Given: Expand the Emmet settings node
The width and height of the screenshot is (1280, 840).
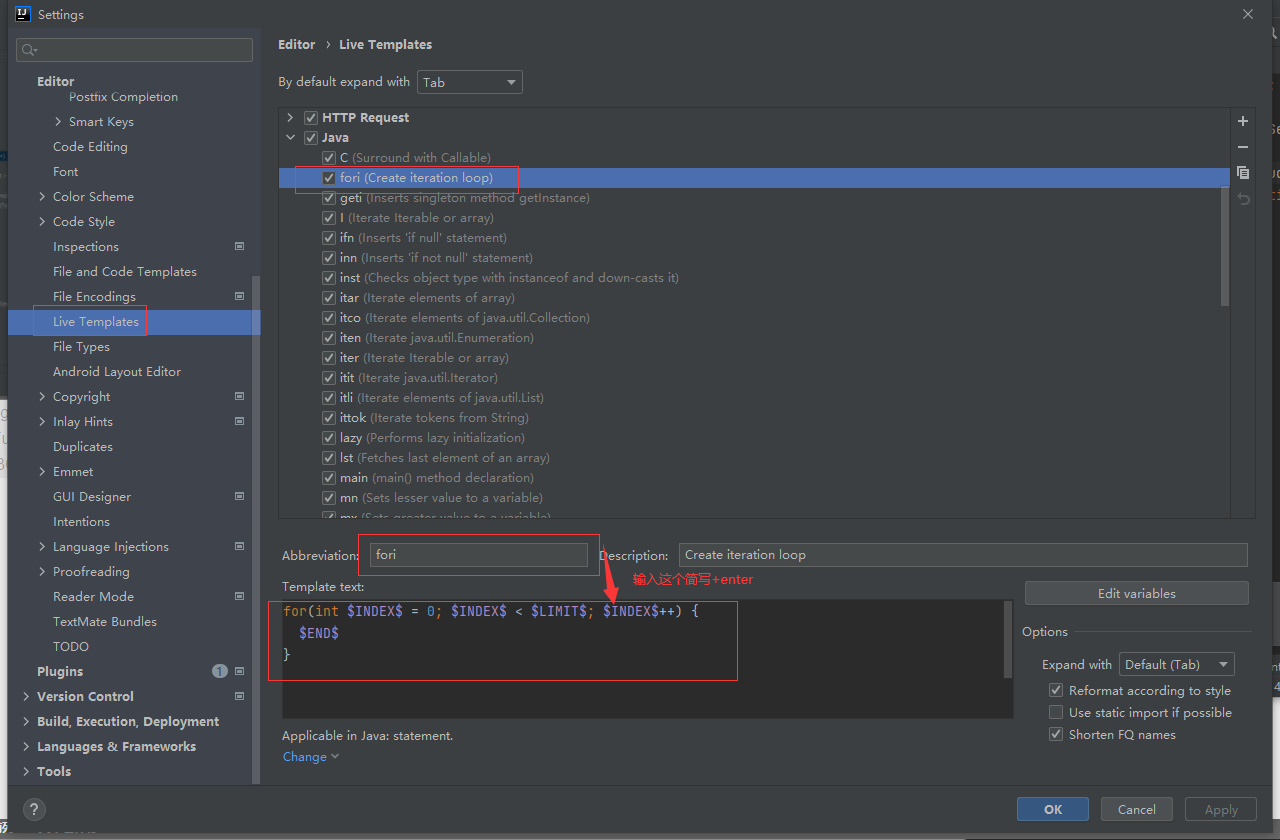Looking at the screenshot, I should tap(42, 471).
